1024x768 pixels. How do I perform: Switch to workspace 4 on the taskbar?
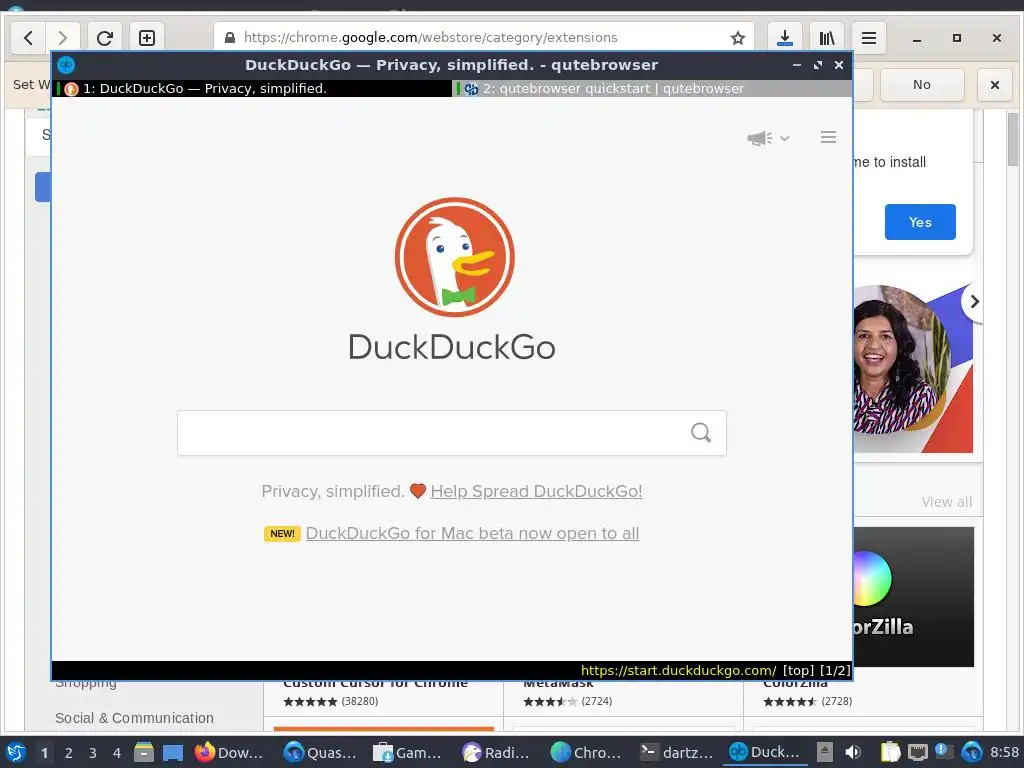(x=117, y=753)
